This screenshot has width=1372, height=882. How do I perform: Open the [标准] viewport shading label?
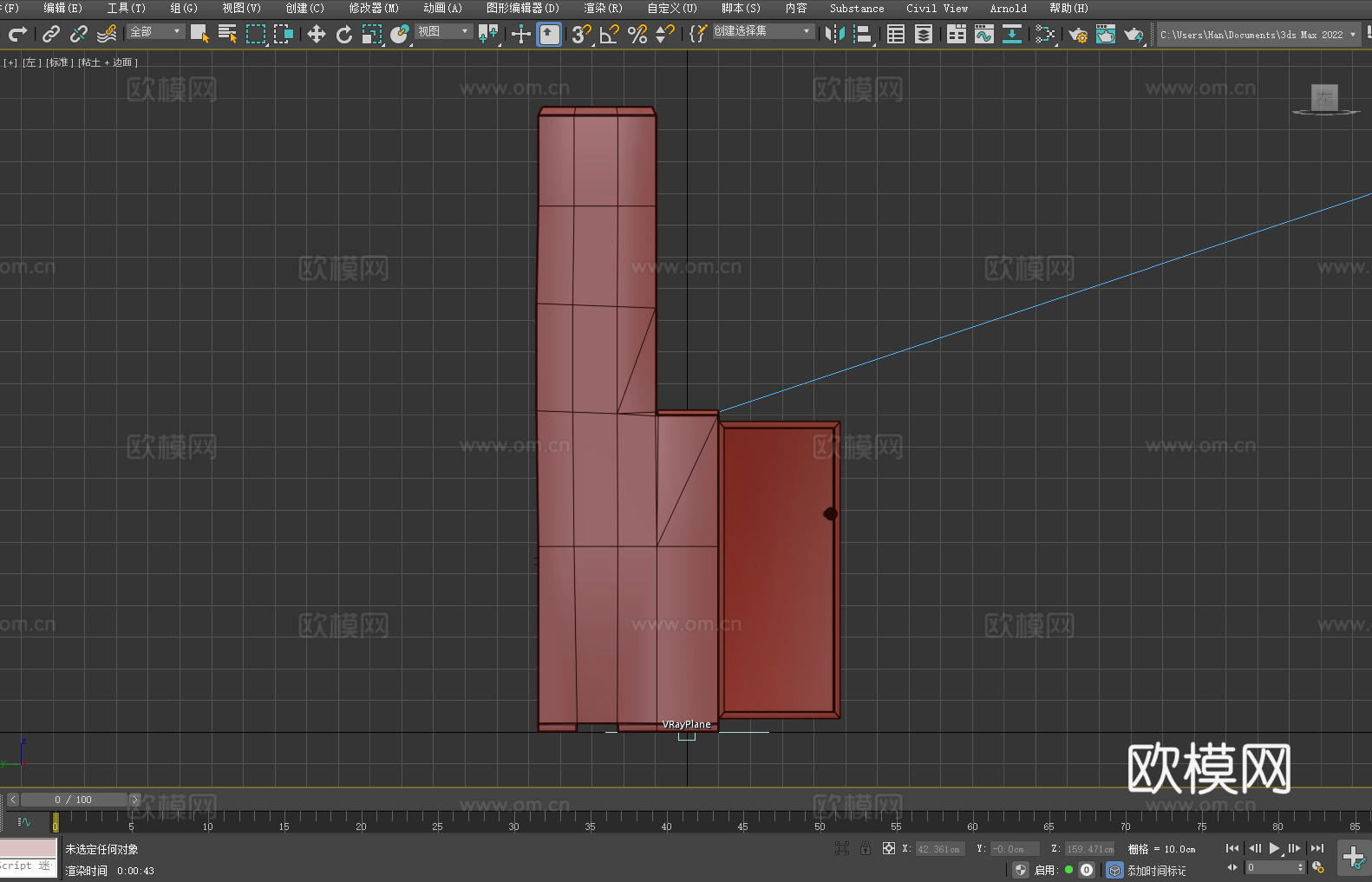point(60,62)
